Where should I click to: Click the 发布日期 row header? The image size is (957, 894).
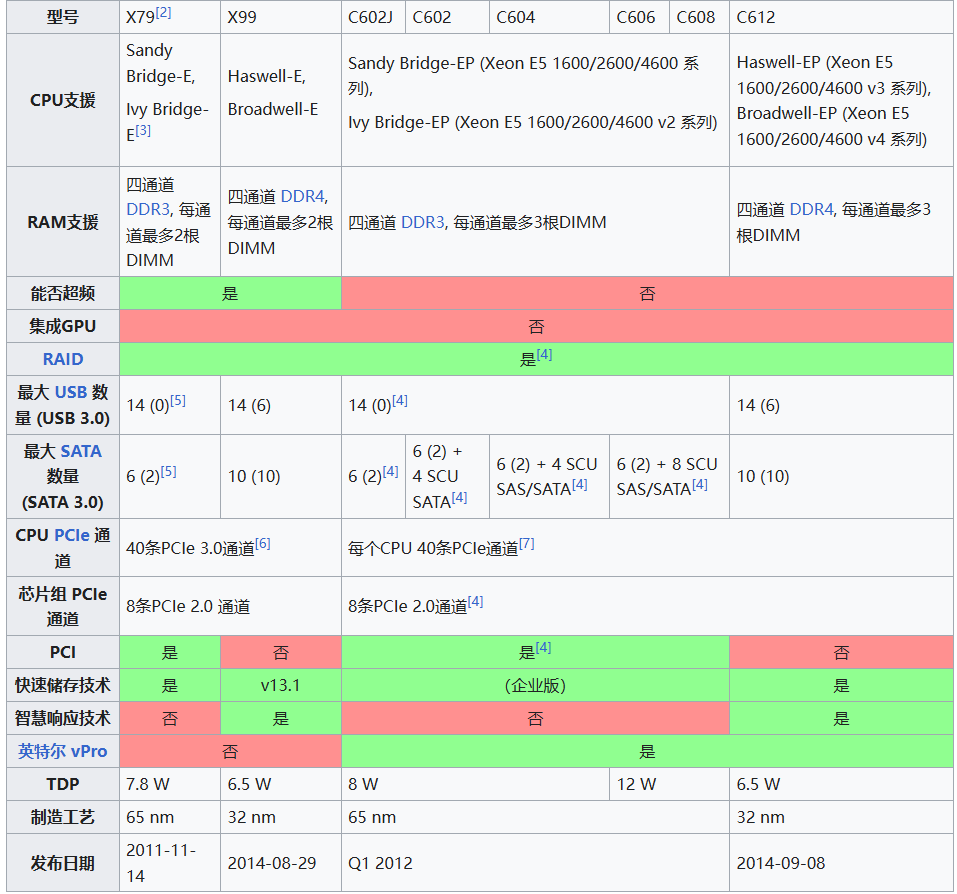63,863
